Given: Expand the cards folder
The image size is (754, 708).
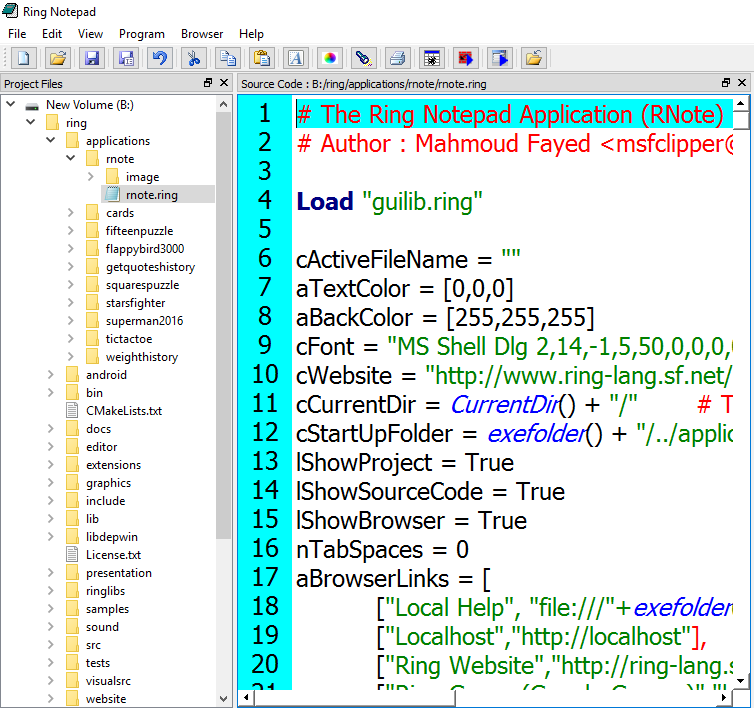Looking at the screenshot, I should click(71, 213).
